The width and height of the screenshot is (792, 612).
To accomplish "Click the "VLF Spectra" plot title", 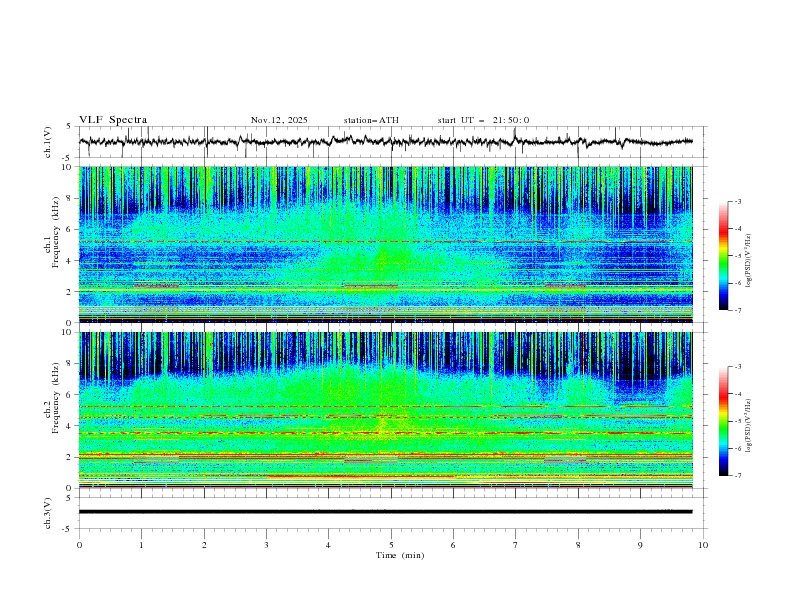I will pos(113,120).
